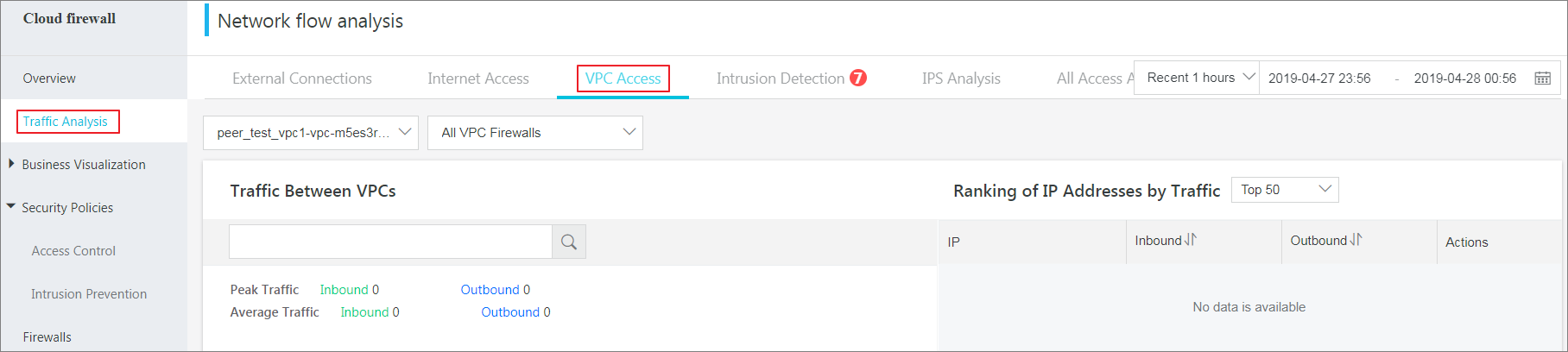Open Access Control in sidebar
The image size is (1568, 352).
point(73,250)
